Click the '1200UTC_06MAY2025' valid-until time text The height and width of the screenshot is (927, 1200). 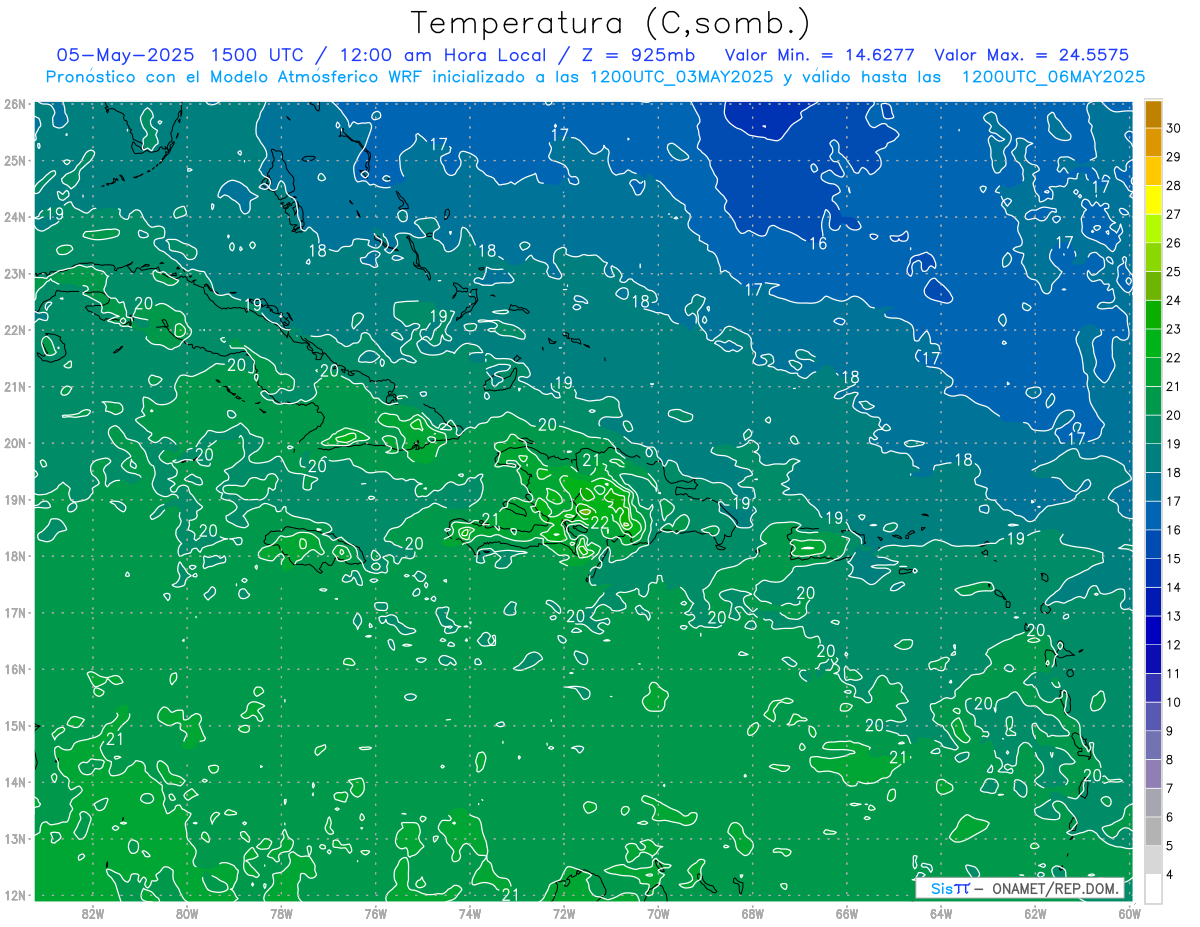click(x=1053, y=76)
